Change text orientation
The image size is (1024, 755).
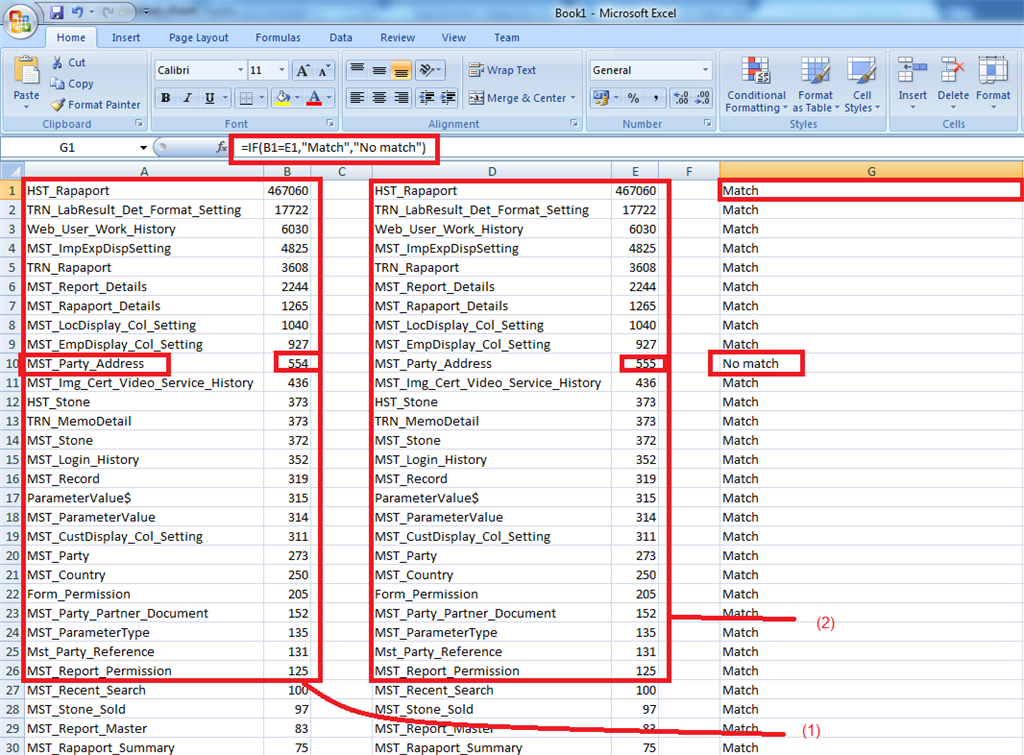pyautogui.click(x=430, y=70)
